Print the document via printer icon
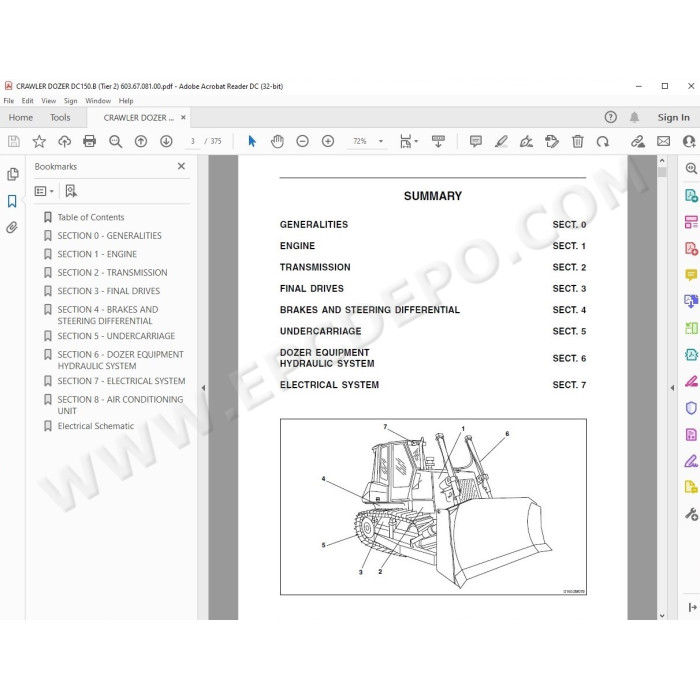 click(x=90, y=142)
